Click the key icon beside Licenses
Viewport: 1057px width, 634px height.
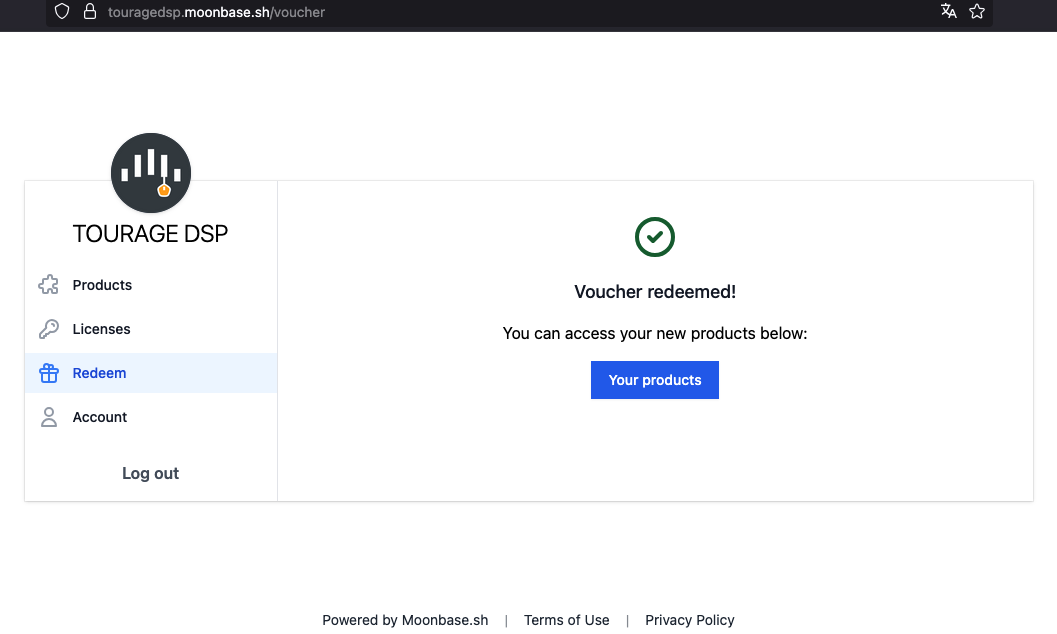point(48,329)
